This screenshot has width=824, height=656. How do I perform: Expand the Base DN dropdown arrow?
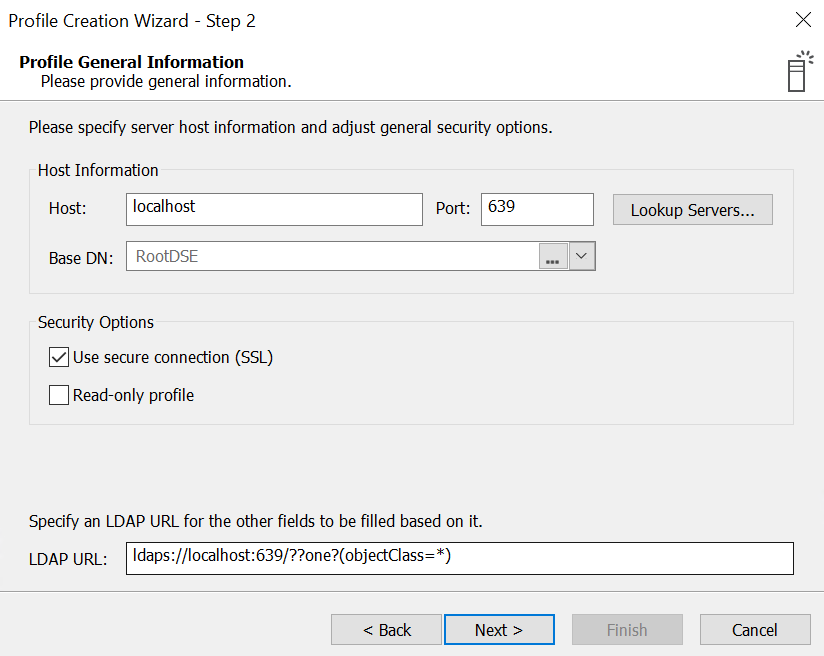[583, 257]
